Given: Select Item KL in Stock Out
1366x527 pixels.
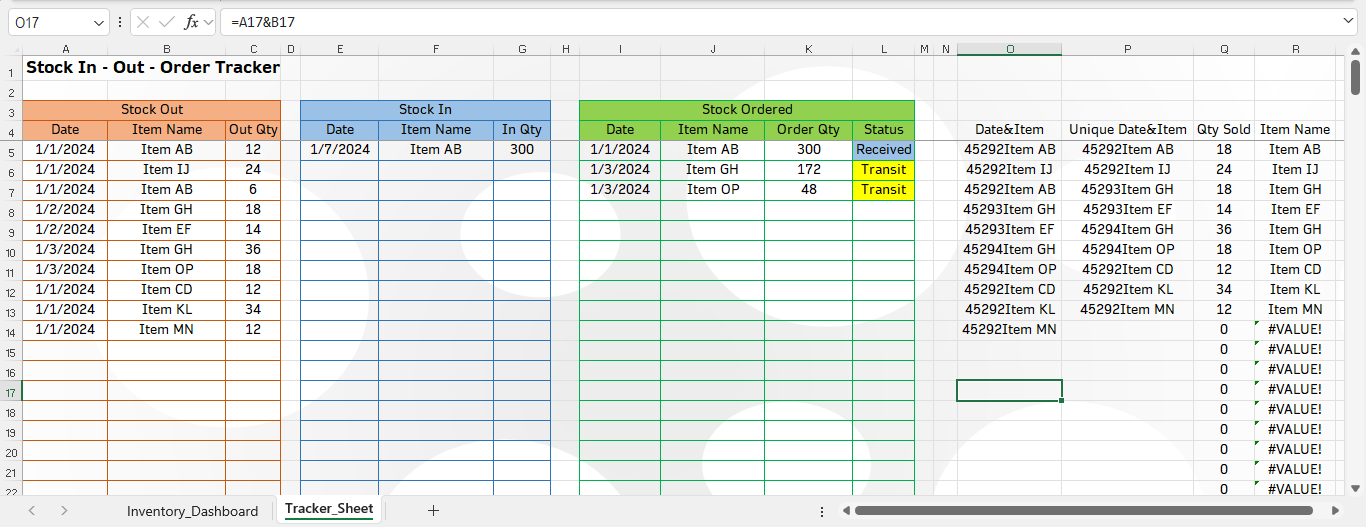Looking at the screenshot, I should [x=166, y=310].
